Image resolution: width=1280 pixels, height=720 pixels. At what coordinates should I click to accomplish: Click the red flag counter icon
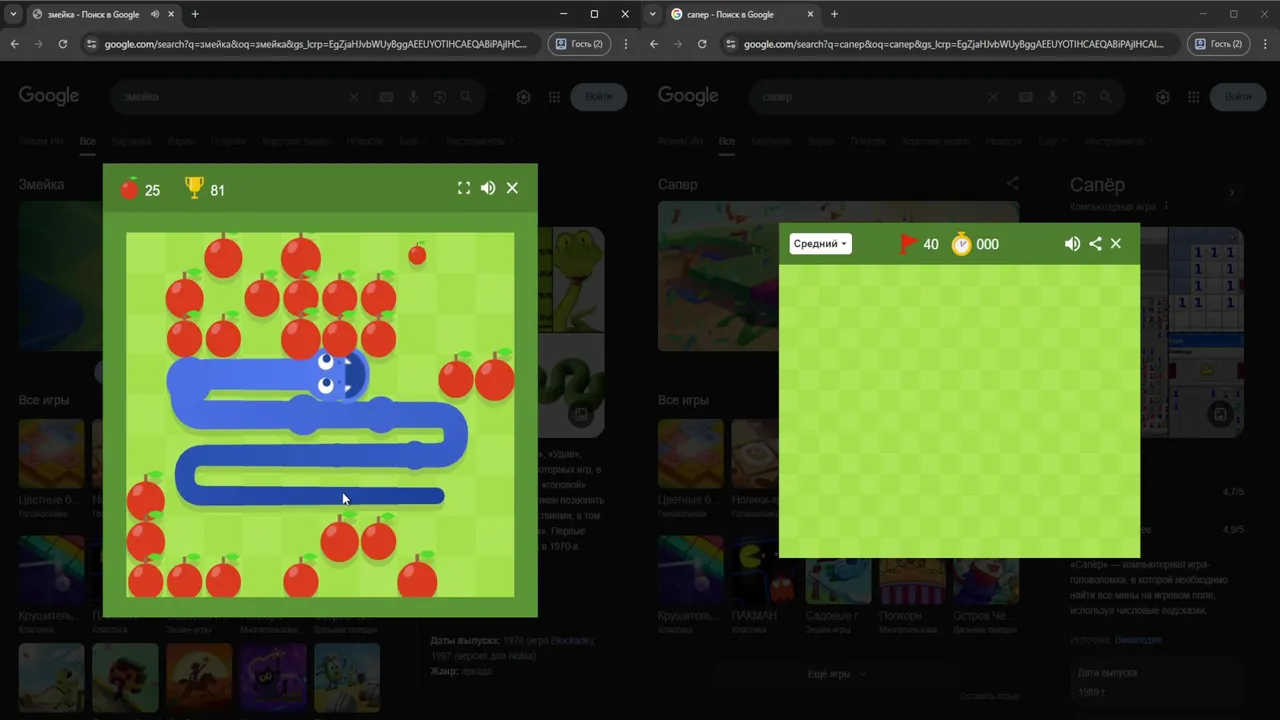click(x=908, y=244)
